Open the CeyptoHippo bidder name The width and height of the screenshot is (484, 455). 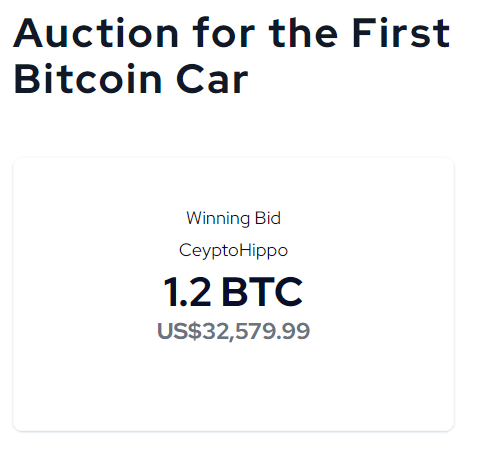[233, 251]
